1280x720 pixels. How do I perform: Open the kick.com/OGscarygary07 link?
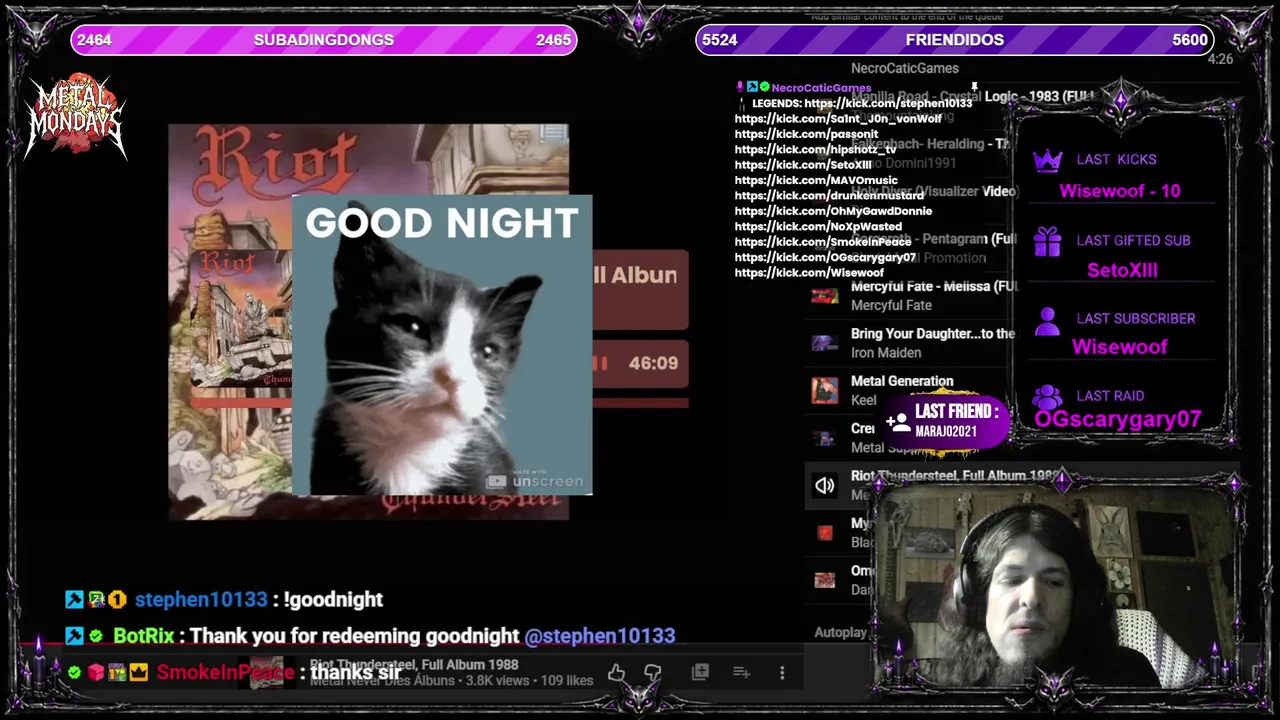pyautogui.click(x=825, y=257)
